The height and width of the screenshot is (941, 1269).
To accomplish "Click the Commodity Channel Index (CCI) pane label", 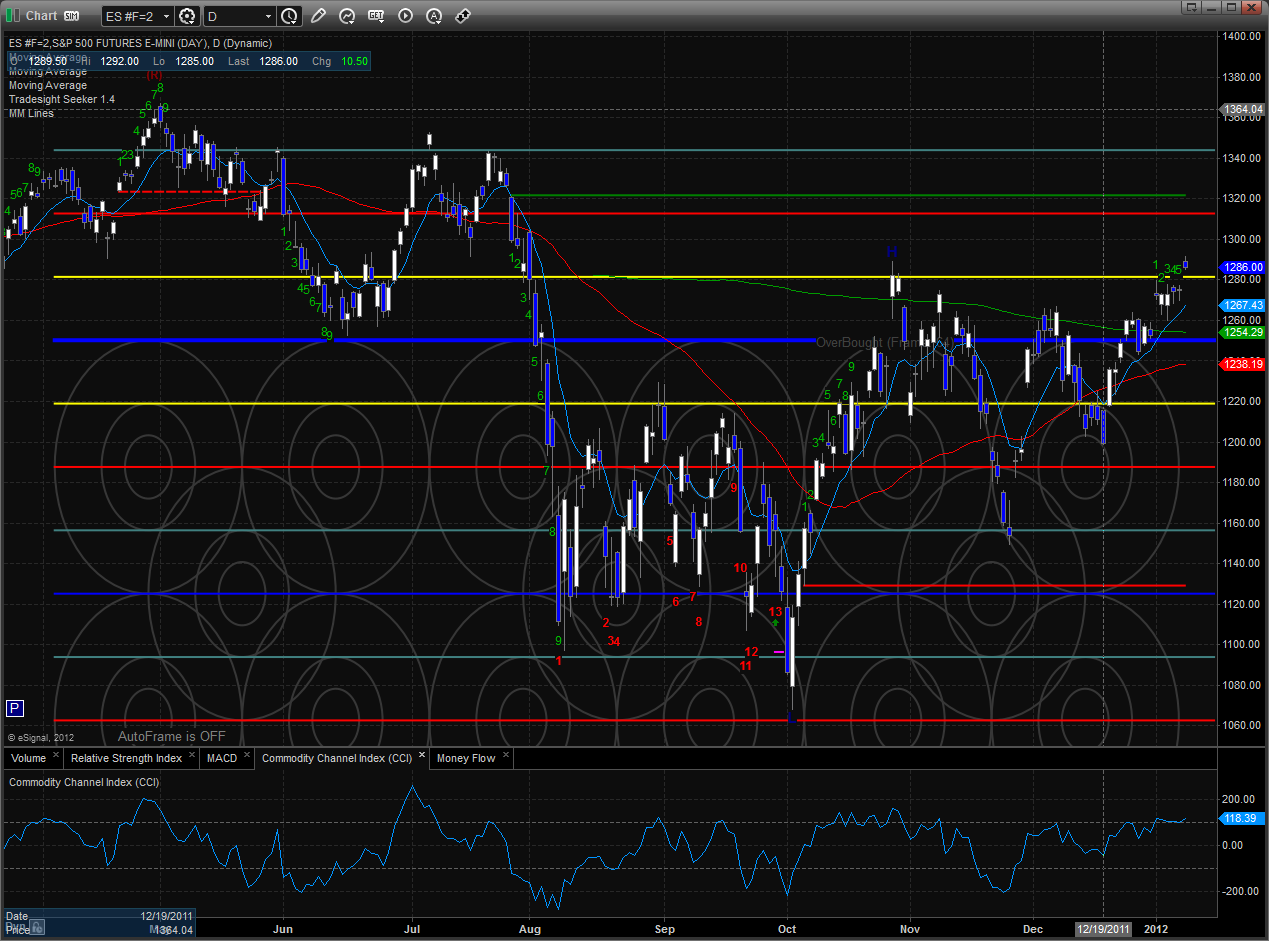I will coord(83,782).
